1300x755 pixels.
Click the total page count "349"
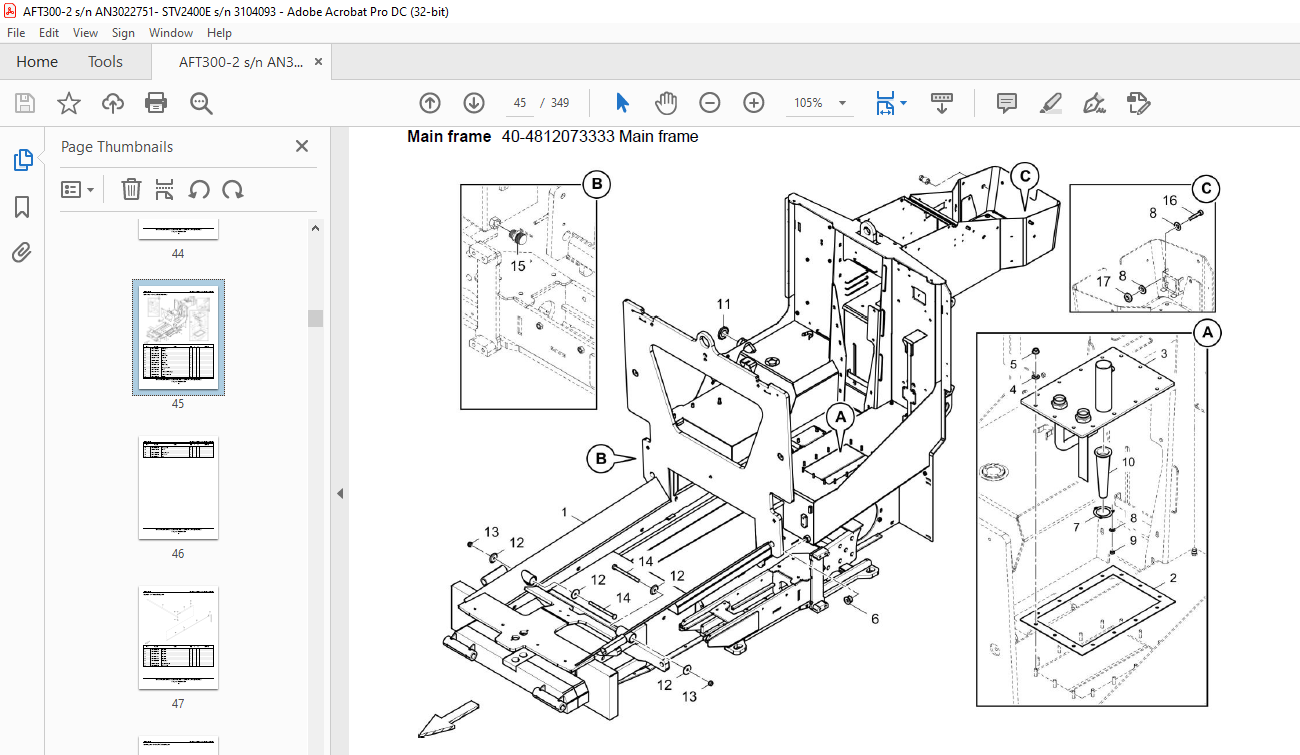click(x=560, y=103)
